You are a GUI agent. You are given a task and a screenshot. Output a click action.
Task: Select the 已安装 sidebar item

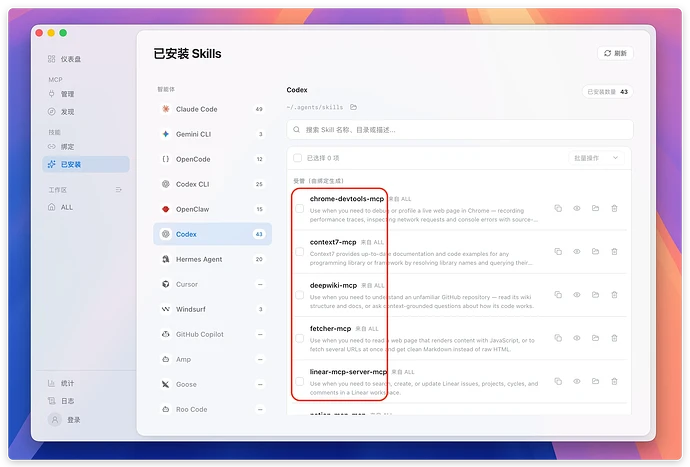point(86,164)
